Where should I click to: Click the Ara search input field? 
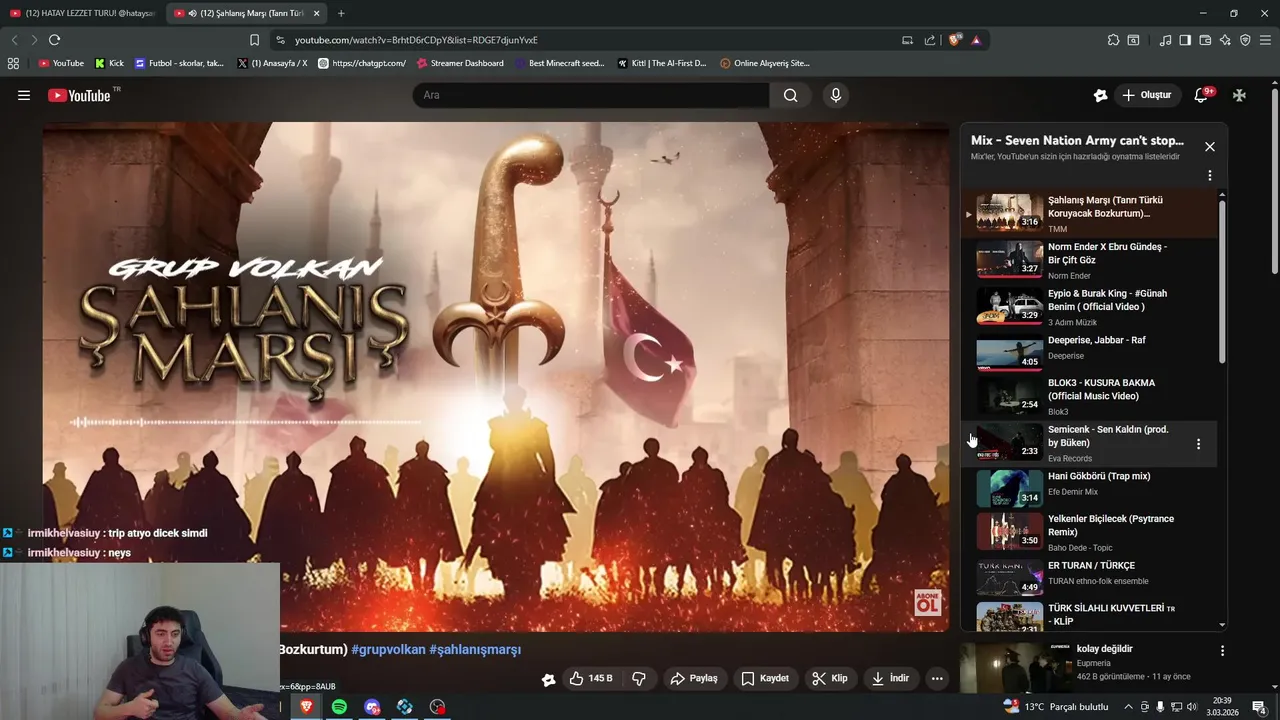pos(591,95)
